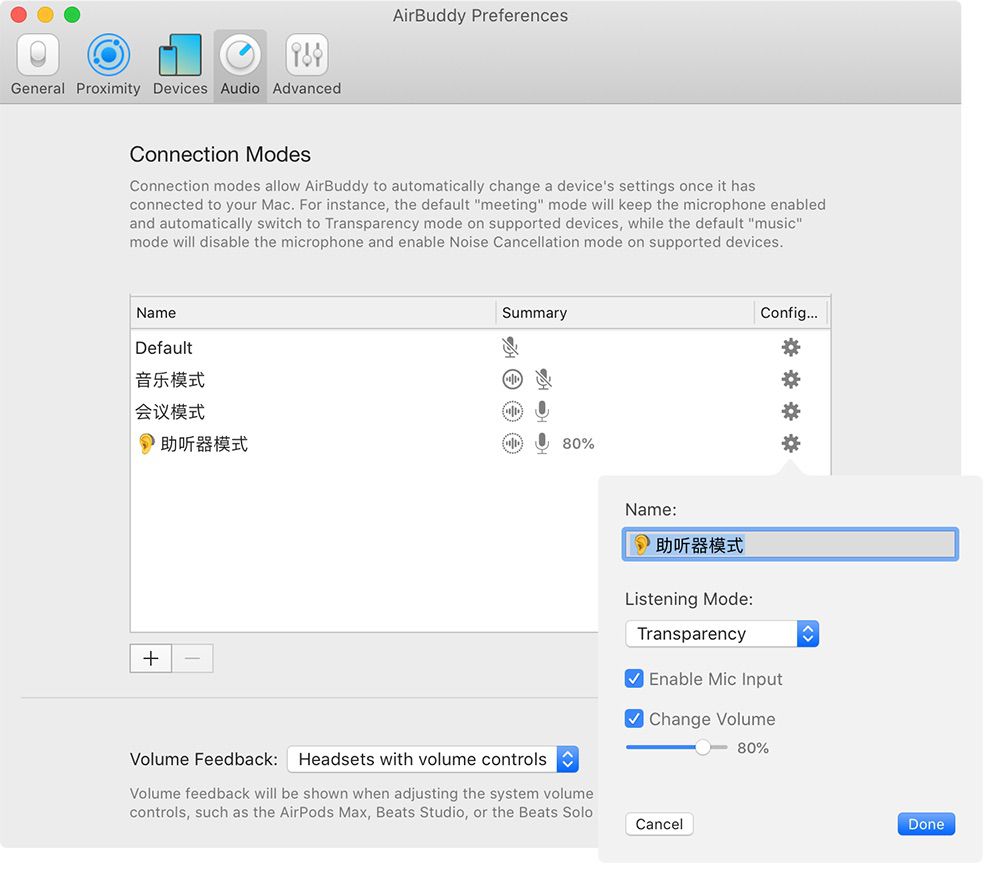The width and height of the screenshot is (1000, 880).
Task: Go to the Advanced tab
Action: click(307, 65)
